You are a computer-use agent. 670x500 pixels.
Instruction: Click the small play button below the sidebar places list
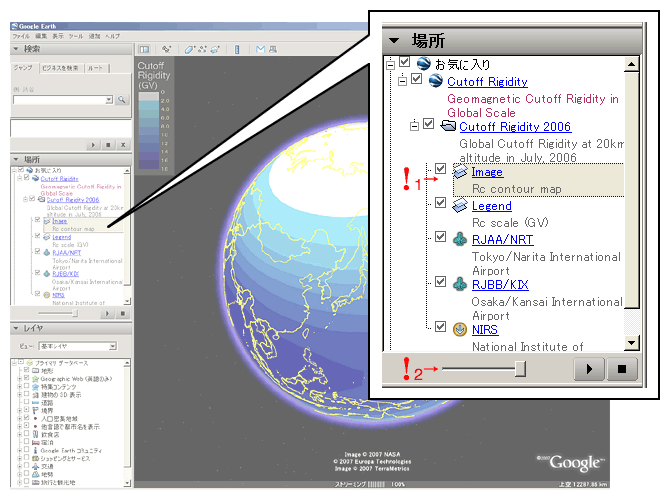click(107, 314)
